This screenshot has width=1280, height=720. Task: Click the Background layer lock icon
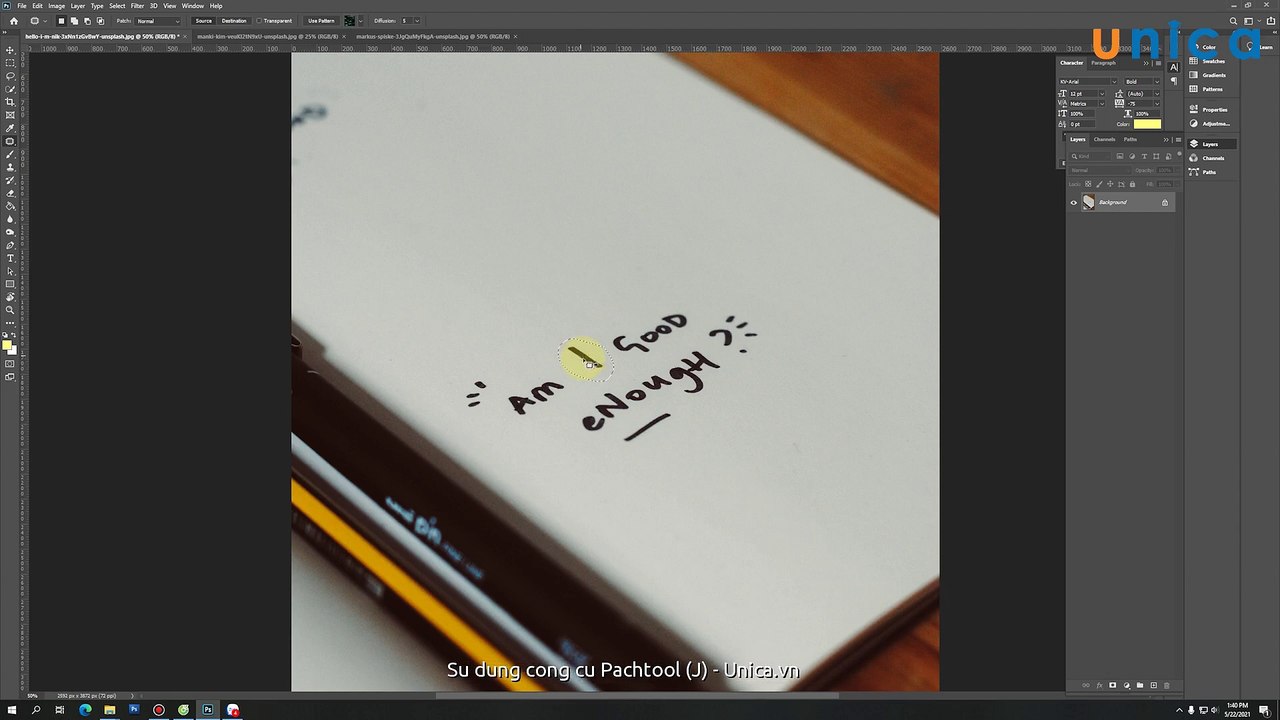pos(1164,202)
